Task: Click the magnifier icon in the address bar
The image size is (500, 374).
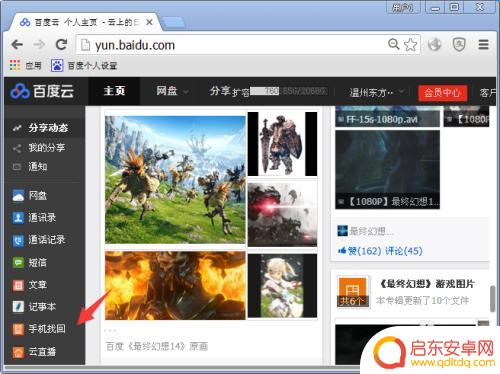Action: (x=394, y=44)
